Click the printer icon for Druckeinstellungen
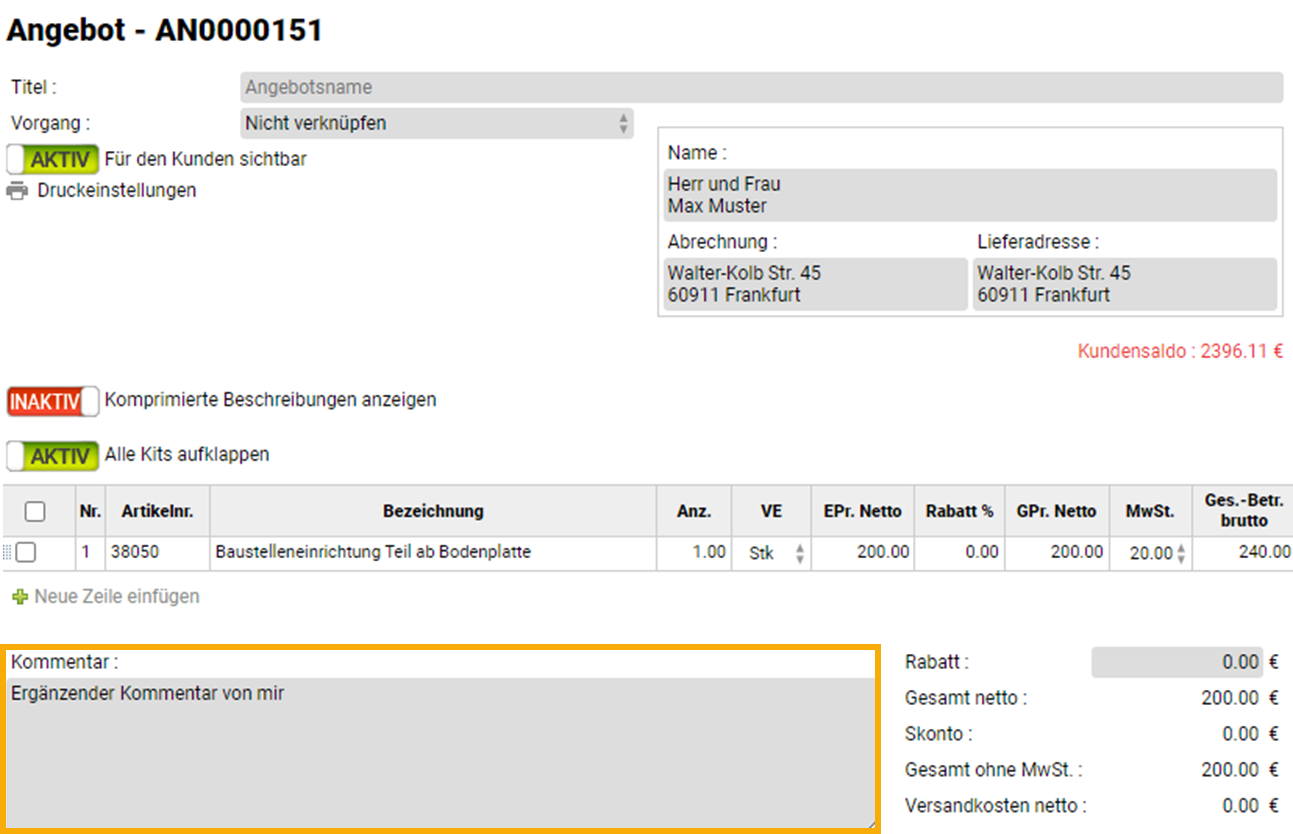 click(17, 190)
